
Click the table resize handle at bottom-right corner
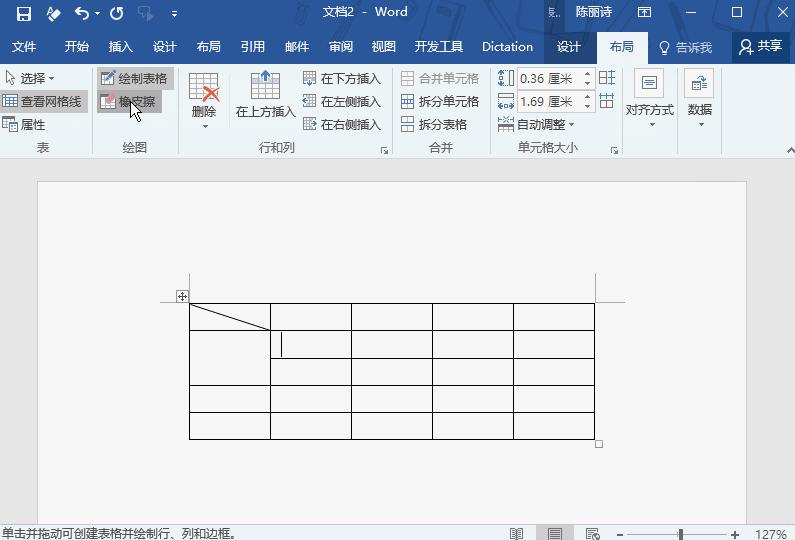tap(599, 444)
